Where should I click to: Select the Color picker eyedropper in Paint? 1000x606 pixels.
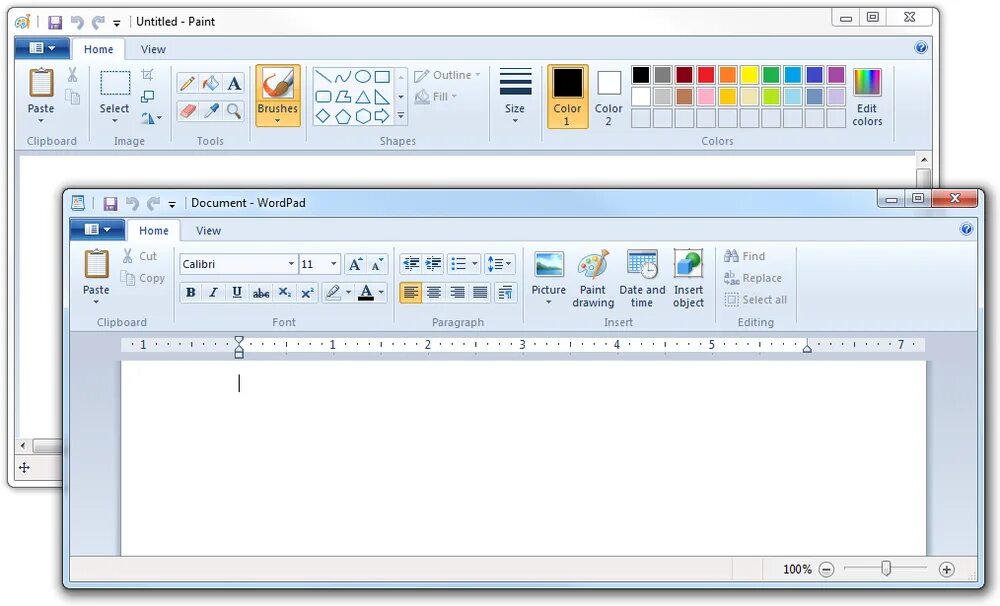click(x=210, y=110)
